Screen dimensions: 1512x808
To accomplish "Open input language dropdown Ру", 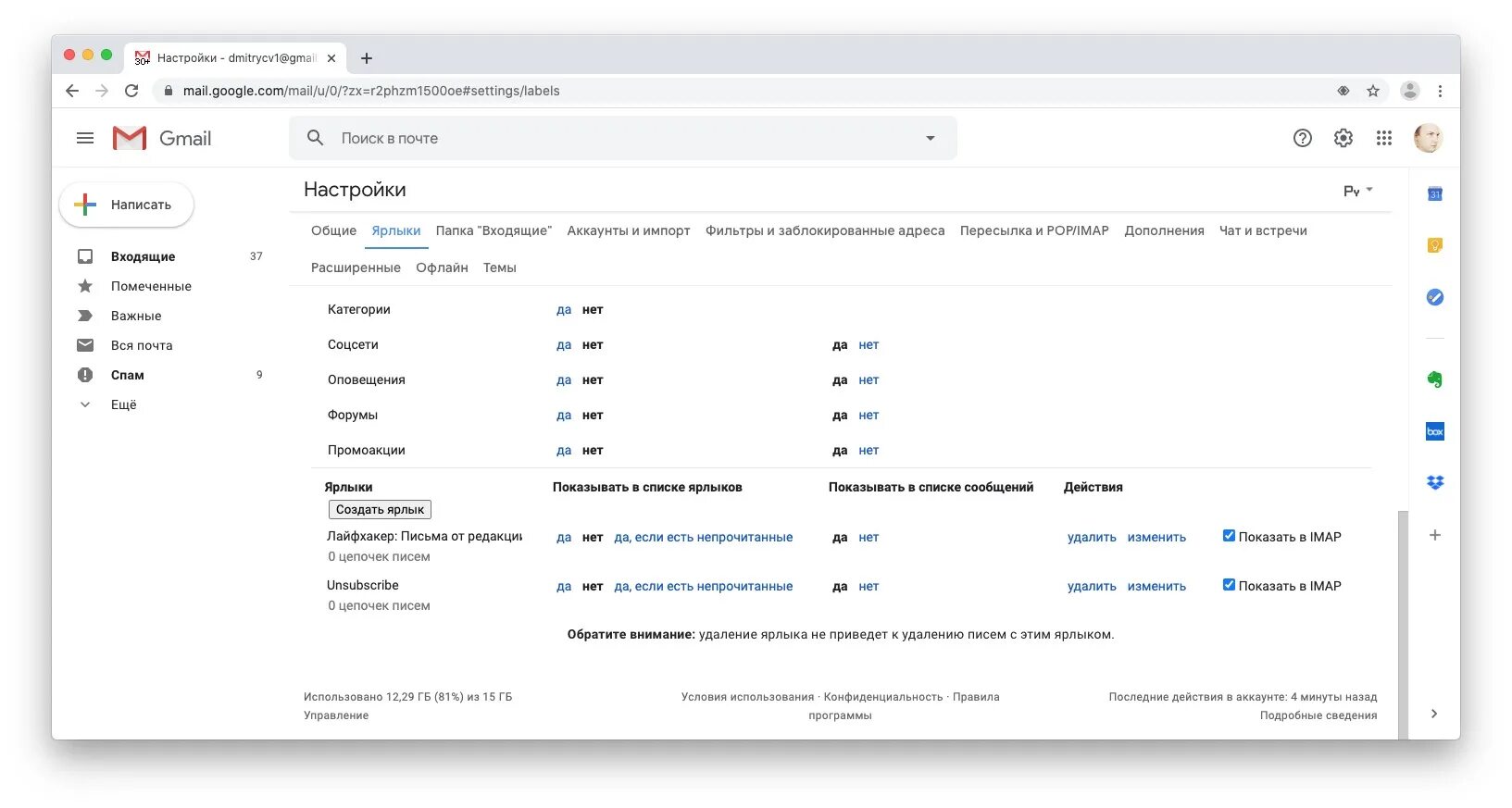I will coord(1358,191).
